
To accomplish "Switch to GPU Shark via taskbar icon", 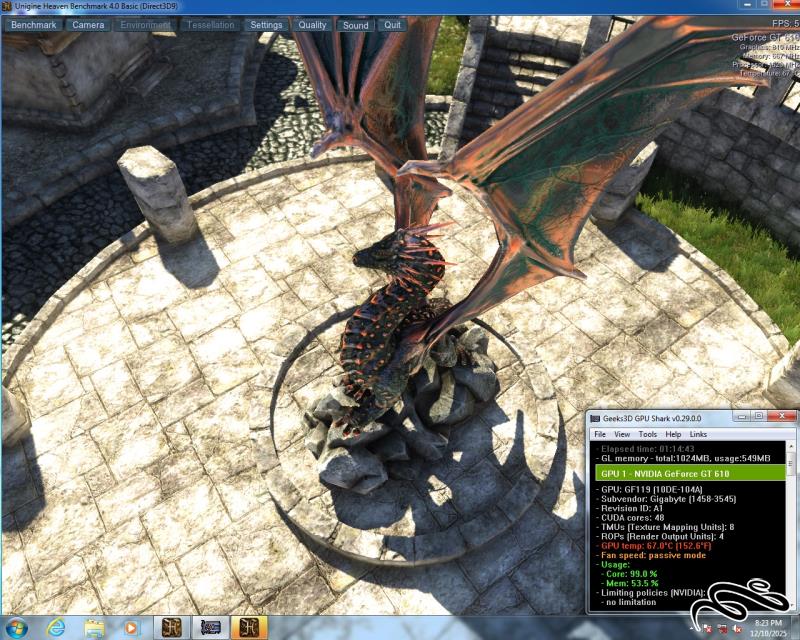I will point(210,627).
